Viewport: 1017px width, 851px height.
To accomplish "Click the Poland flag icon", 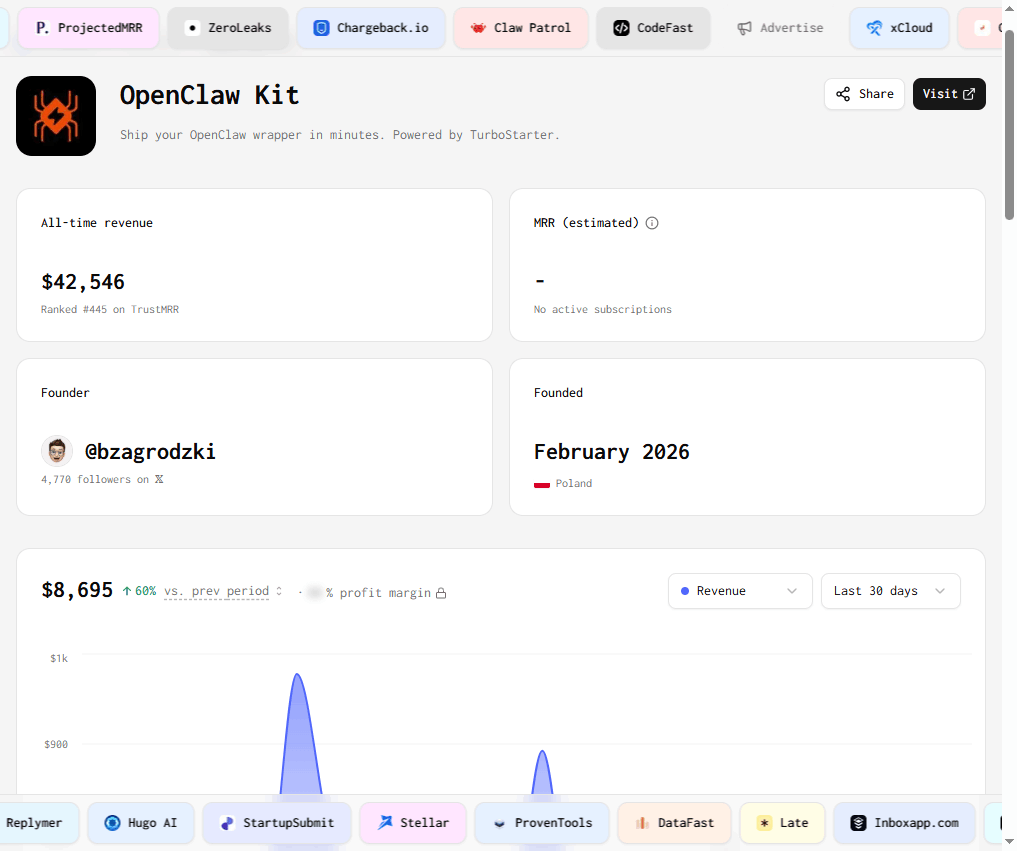I will point(543,483).
